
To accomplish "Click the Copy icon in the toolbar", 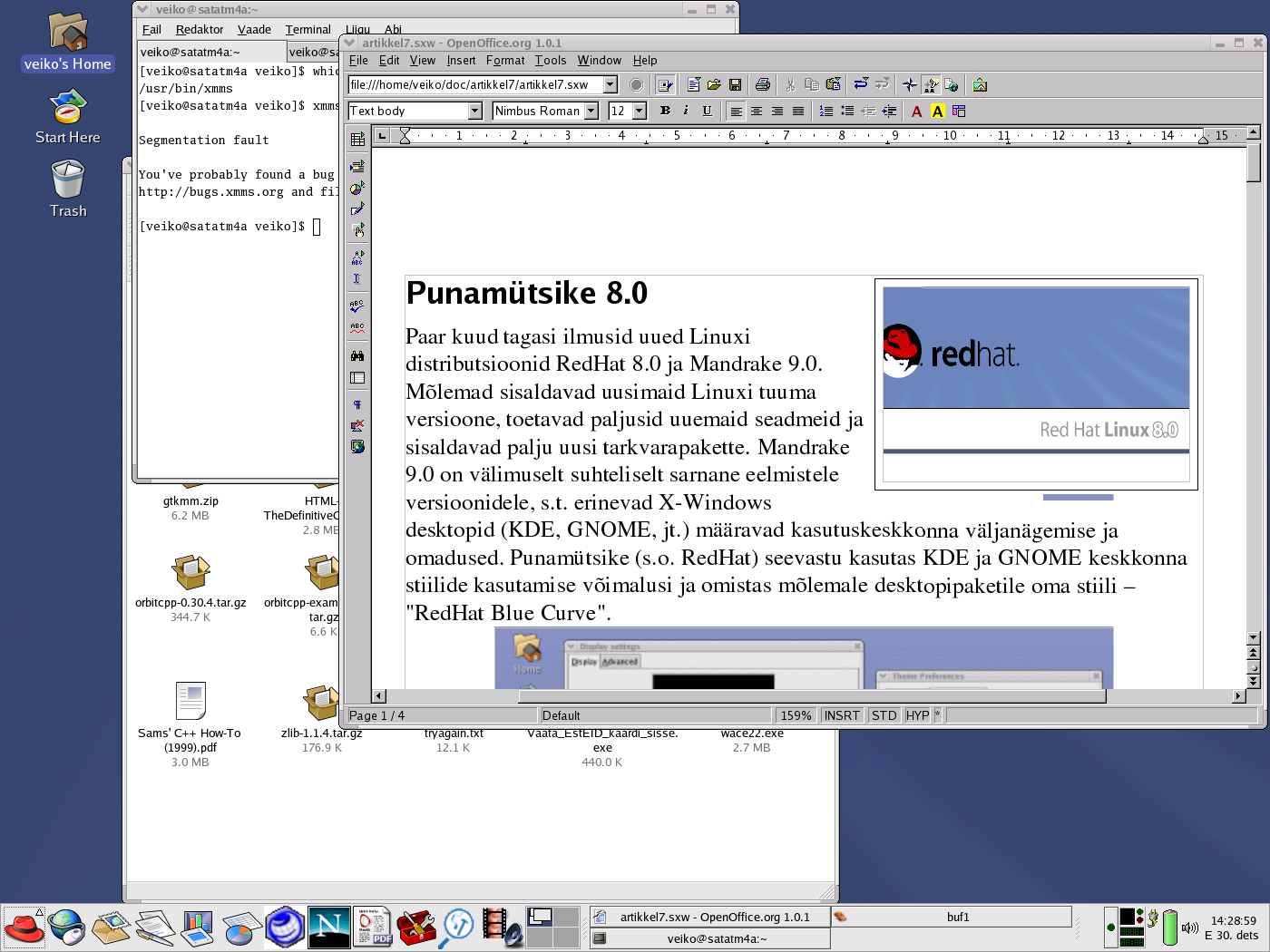I will coord(812,85).
